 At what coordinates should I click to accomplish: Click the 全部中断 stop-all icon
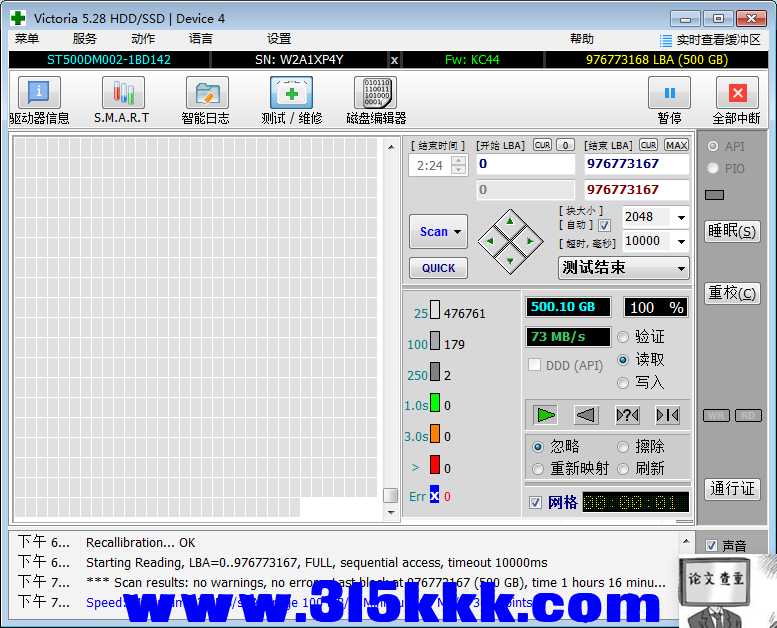tap(737, 93)
